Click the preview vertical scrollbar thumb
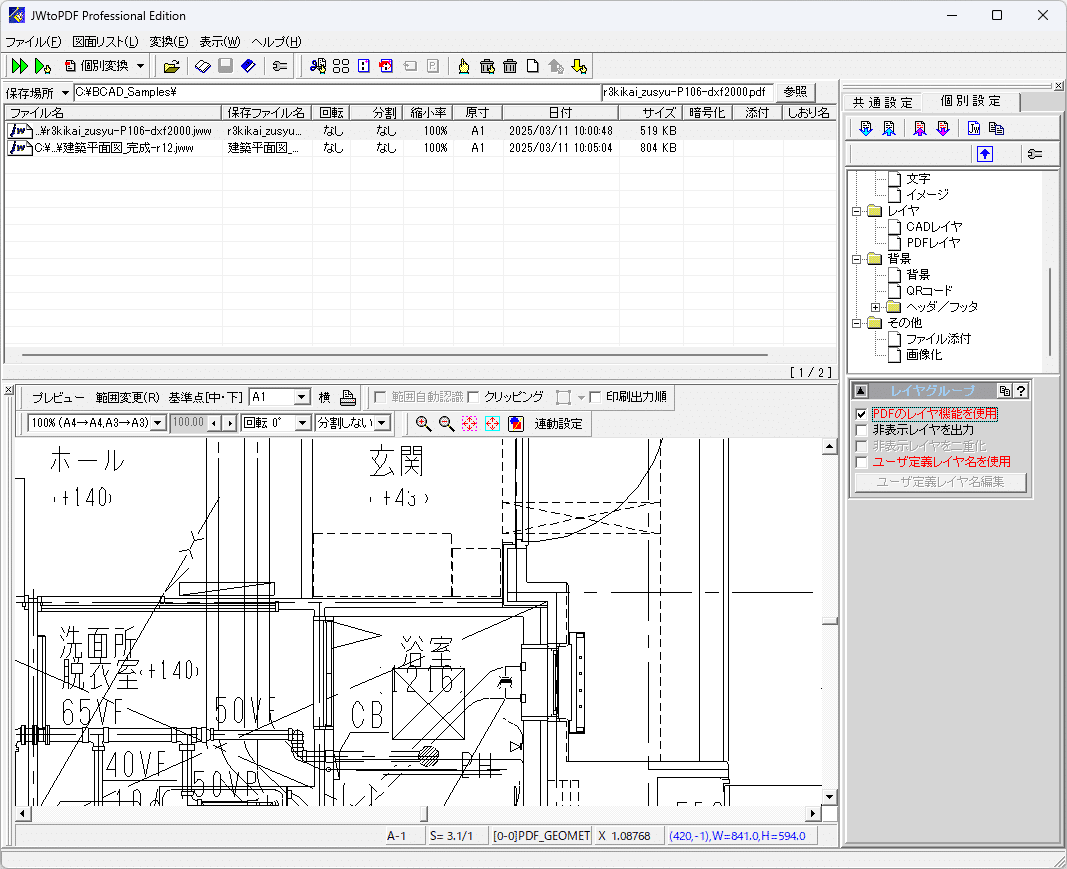This screenshot has width=1067, height=869. [x=829, y=620]
